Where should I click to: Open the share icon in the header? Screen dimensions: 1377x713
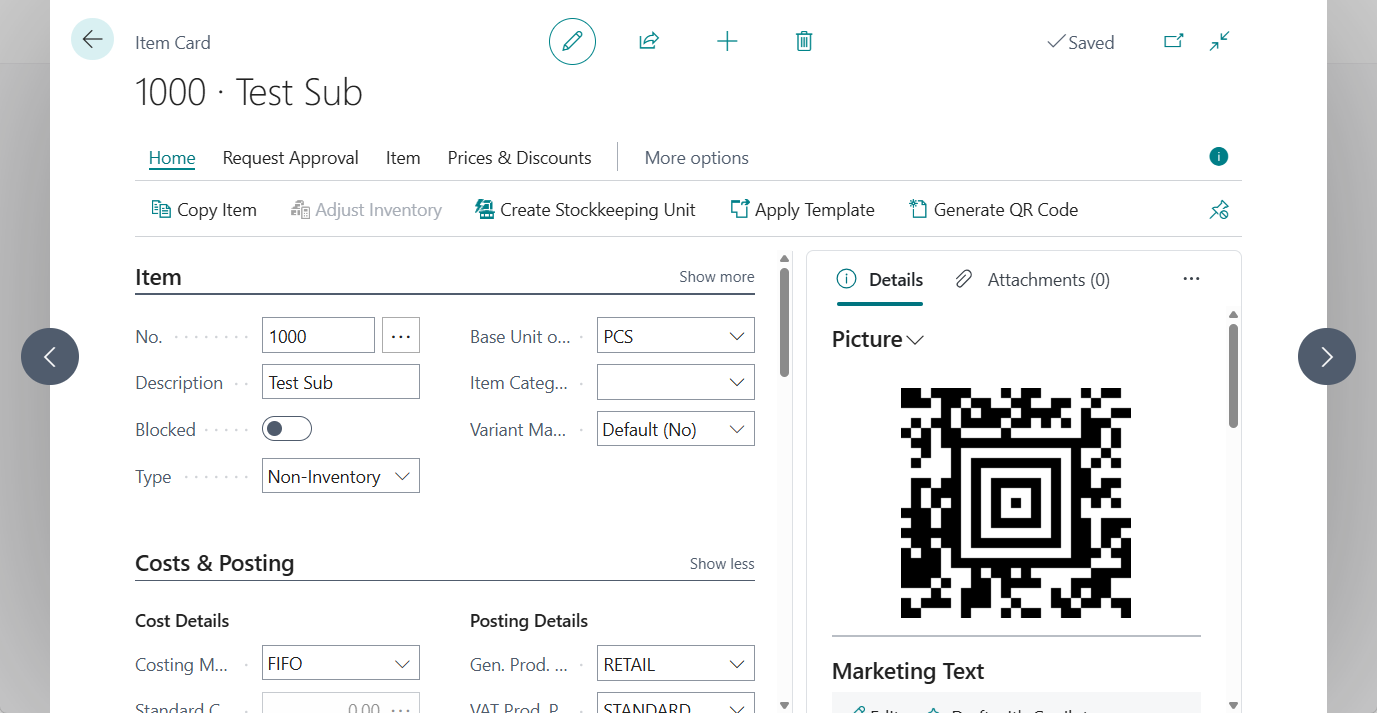648,41
